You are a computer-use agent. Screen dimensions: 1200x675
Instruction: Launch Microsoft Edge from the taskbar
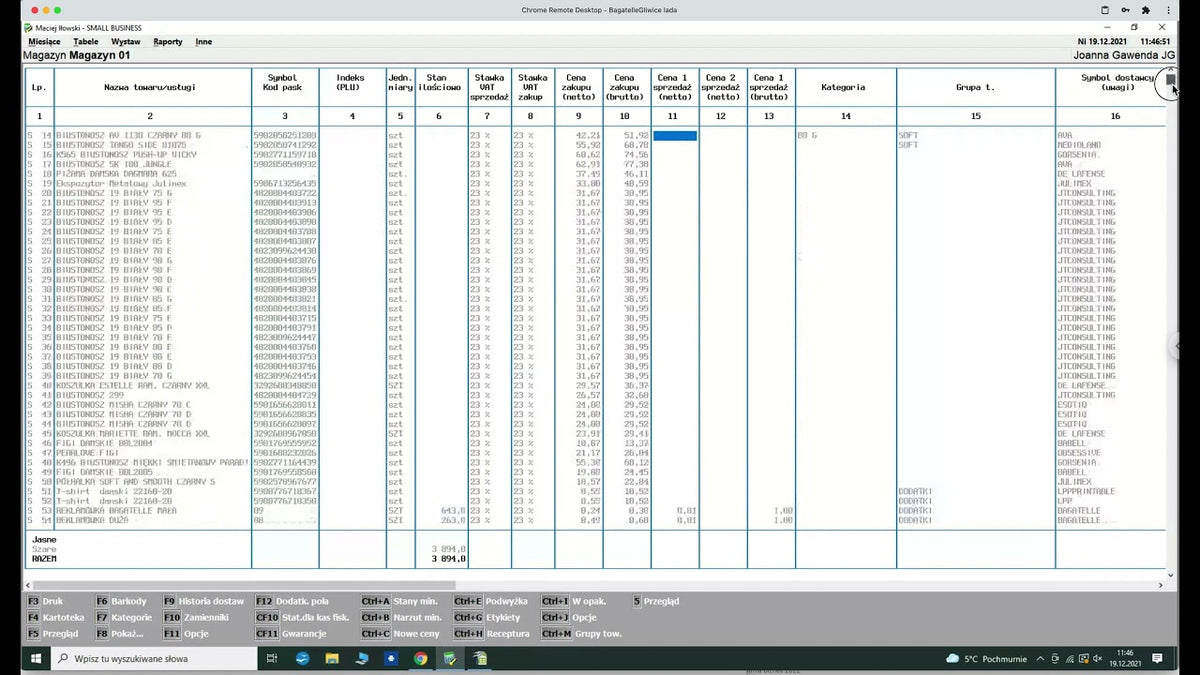[302, 659]
